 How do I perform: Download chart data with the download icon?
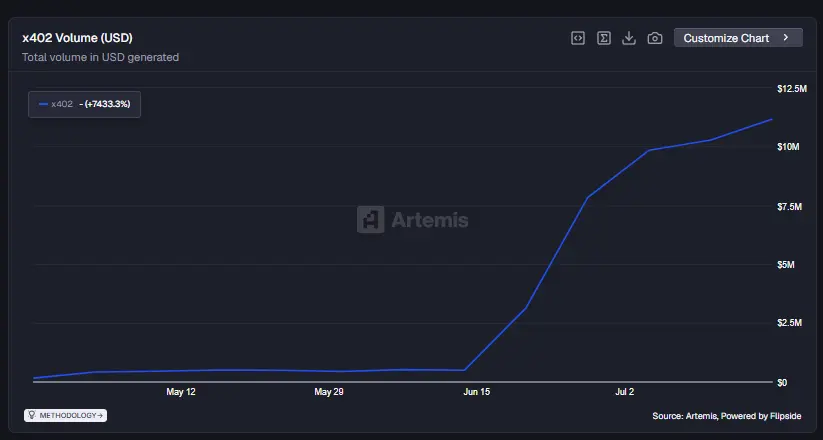pos(629,38)
